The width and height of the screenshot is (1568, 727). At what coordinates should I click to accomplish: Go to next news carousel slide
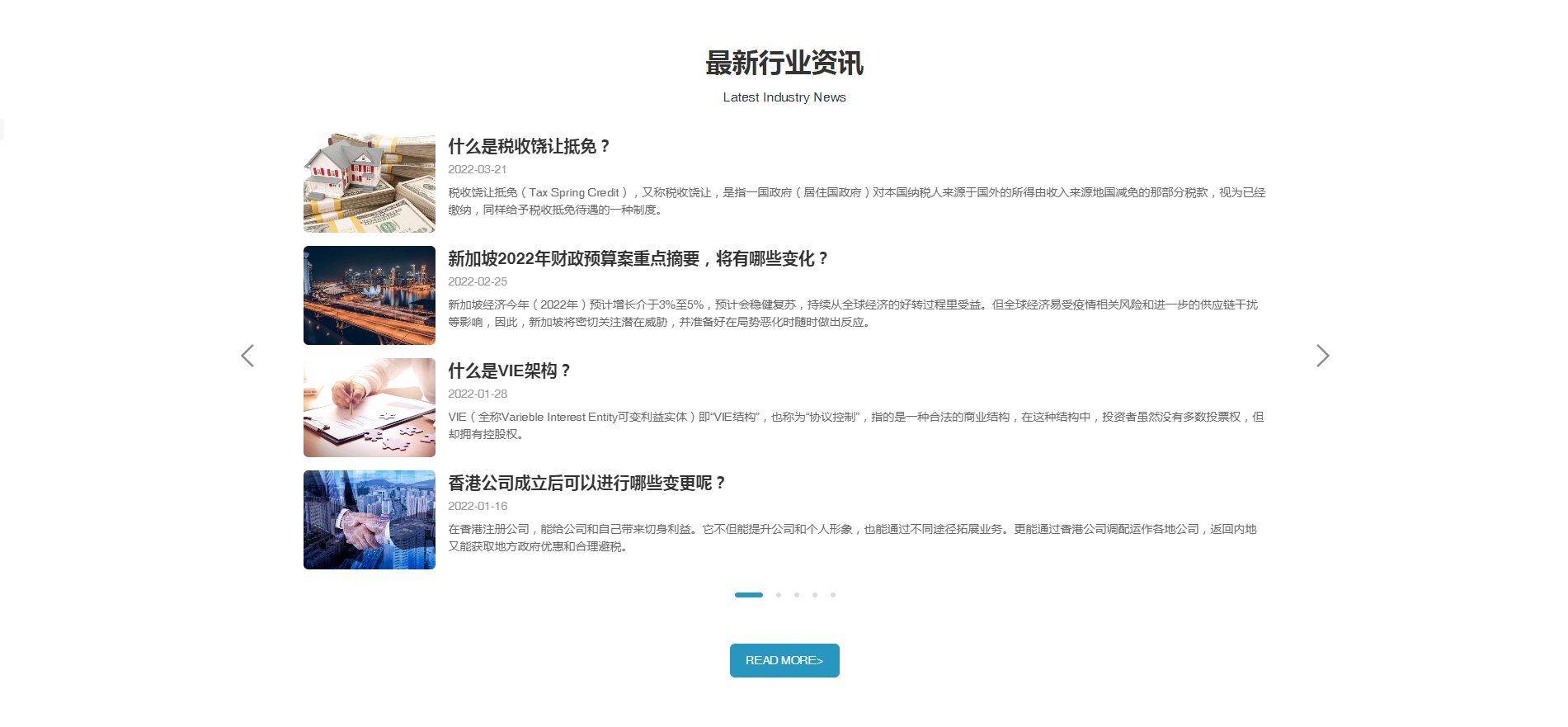click(x=1322, y=356)
